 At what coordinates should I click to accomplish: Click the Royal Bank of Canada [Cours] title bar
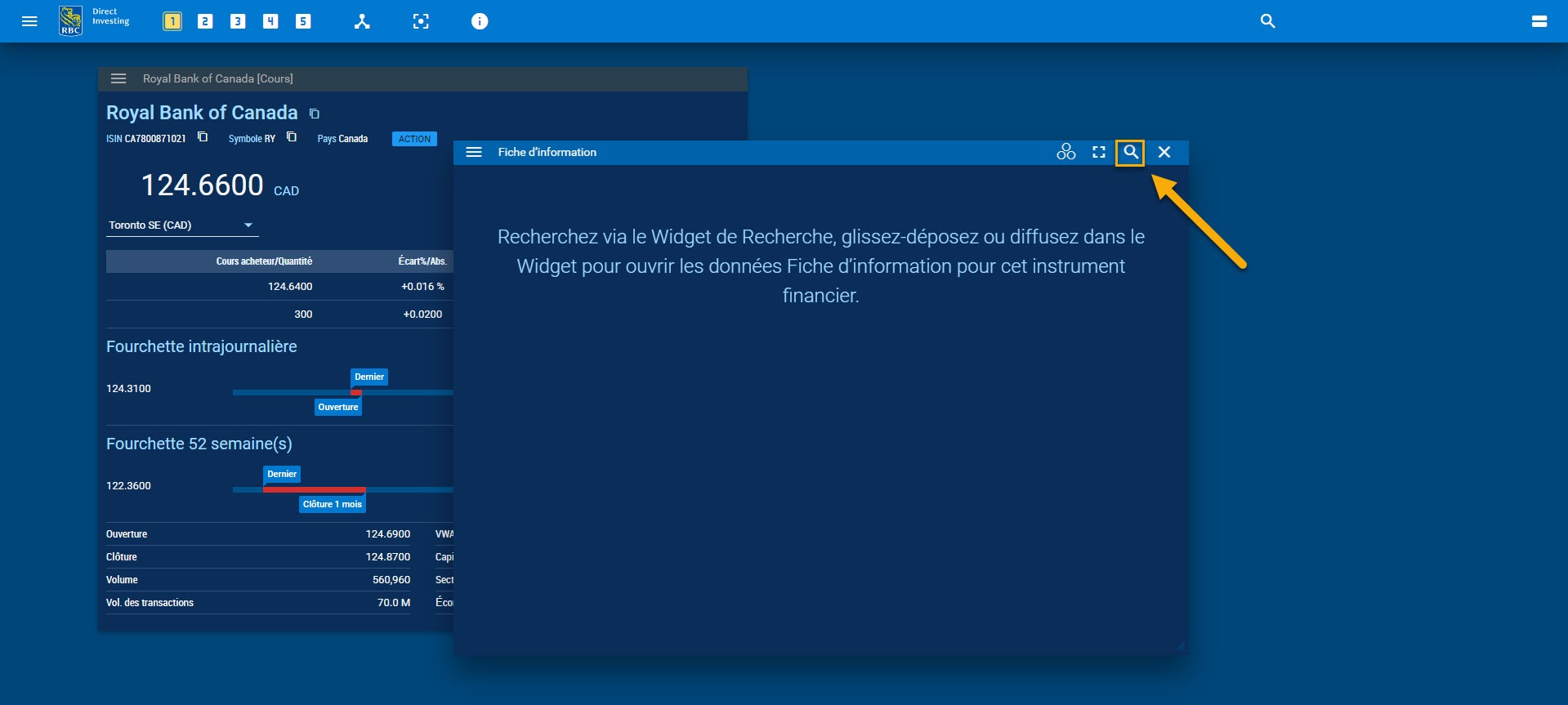click(422, 78)
